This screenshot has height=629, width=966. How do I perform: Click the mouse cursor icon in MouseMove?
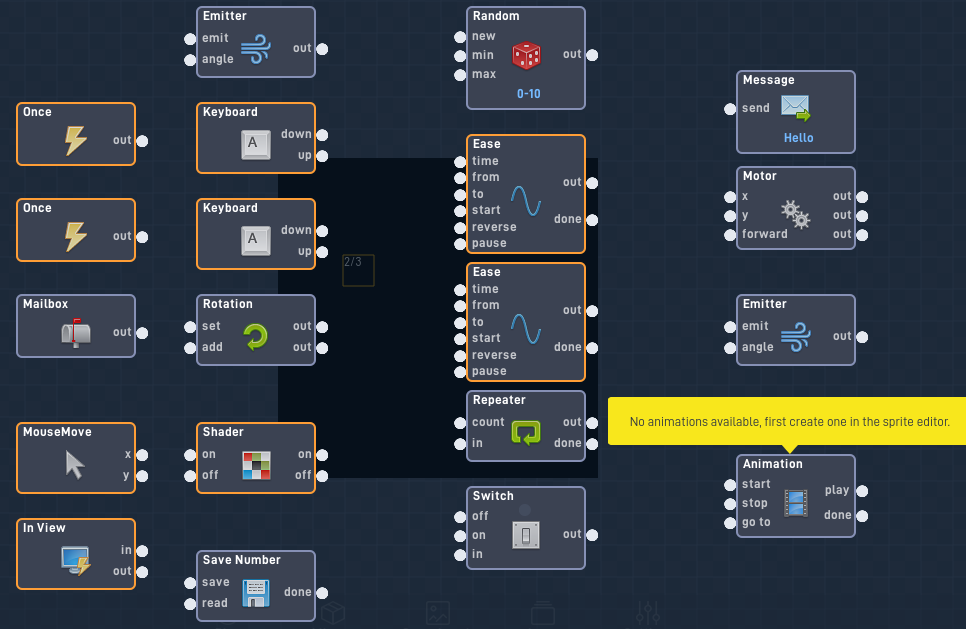coord(75,464)
